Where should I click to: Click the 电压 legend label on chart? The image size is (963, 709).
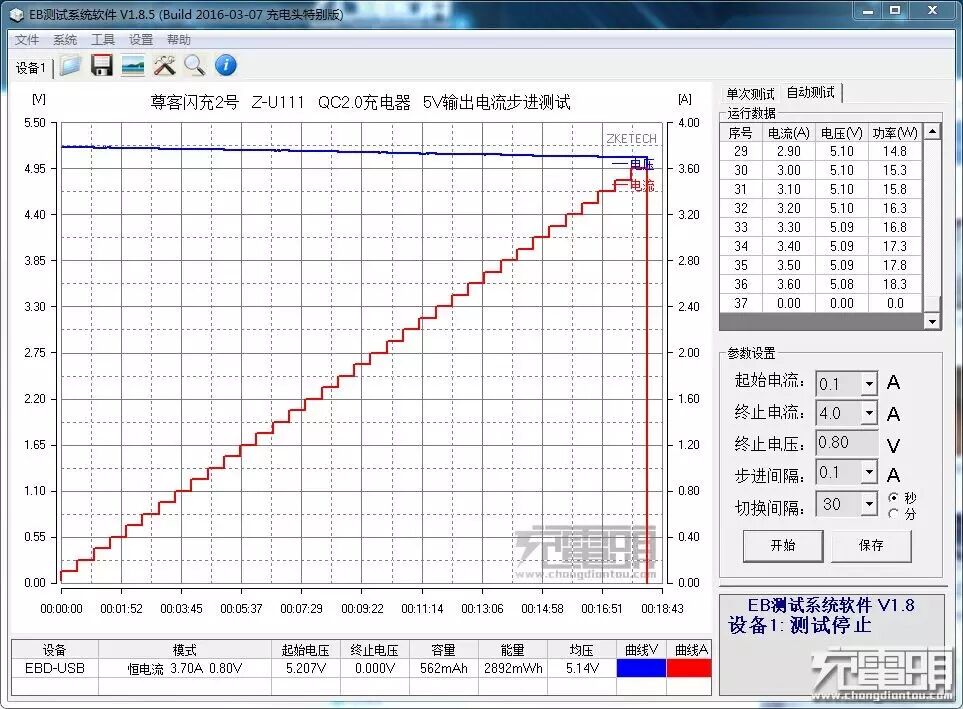[x=642, y=164]
